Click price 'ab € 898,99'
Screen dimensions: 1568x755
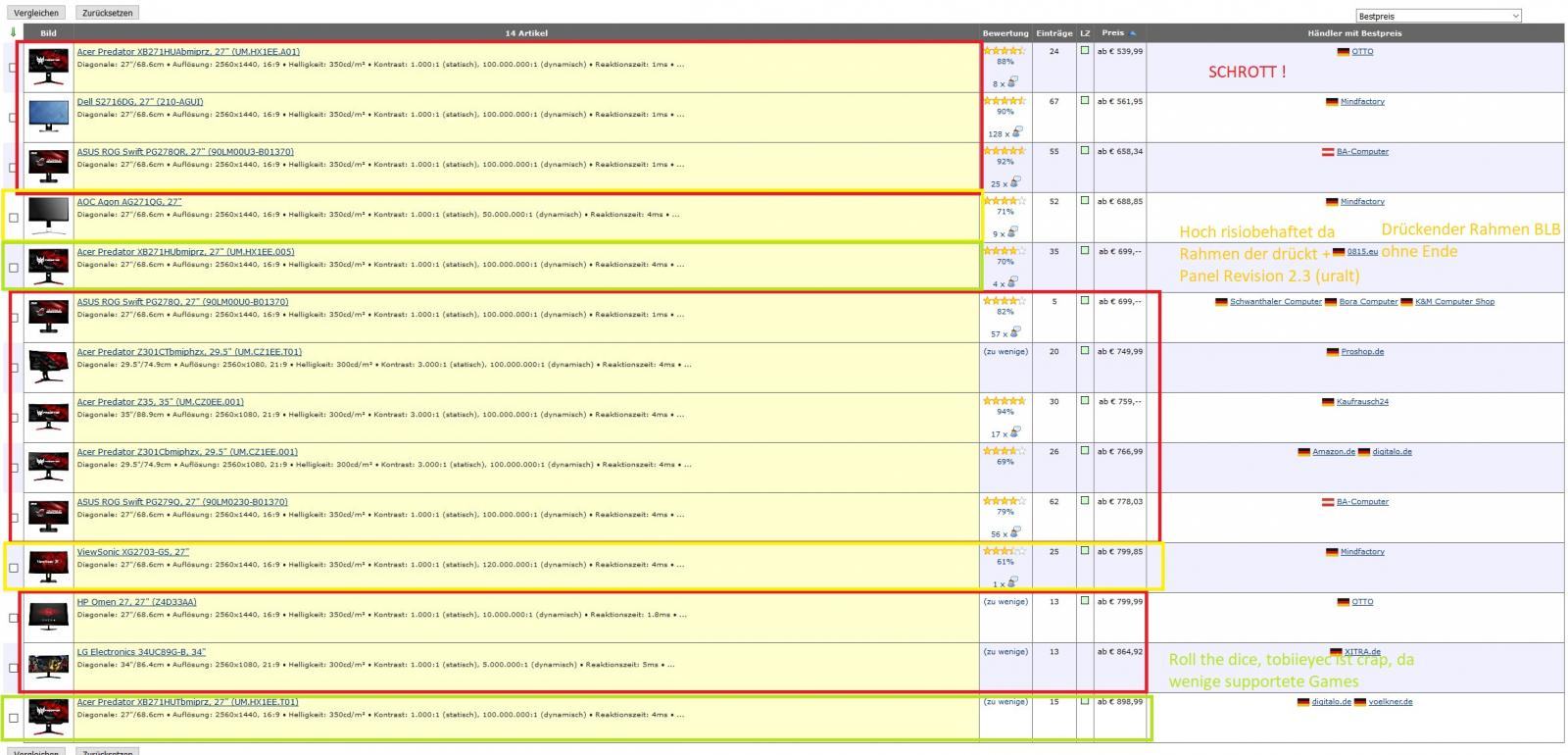1119,700
